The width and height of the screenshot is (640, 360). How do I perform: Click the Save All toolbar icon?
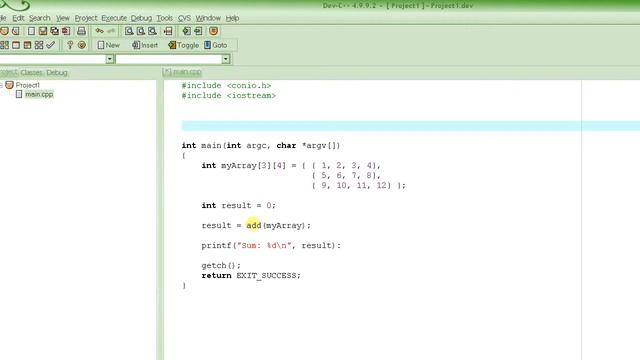point(54,31)
